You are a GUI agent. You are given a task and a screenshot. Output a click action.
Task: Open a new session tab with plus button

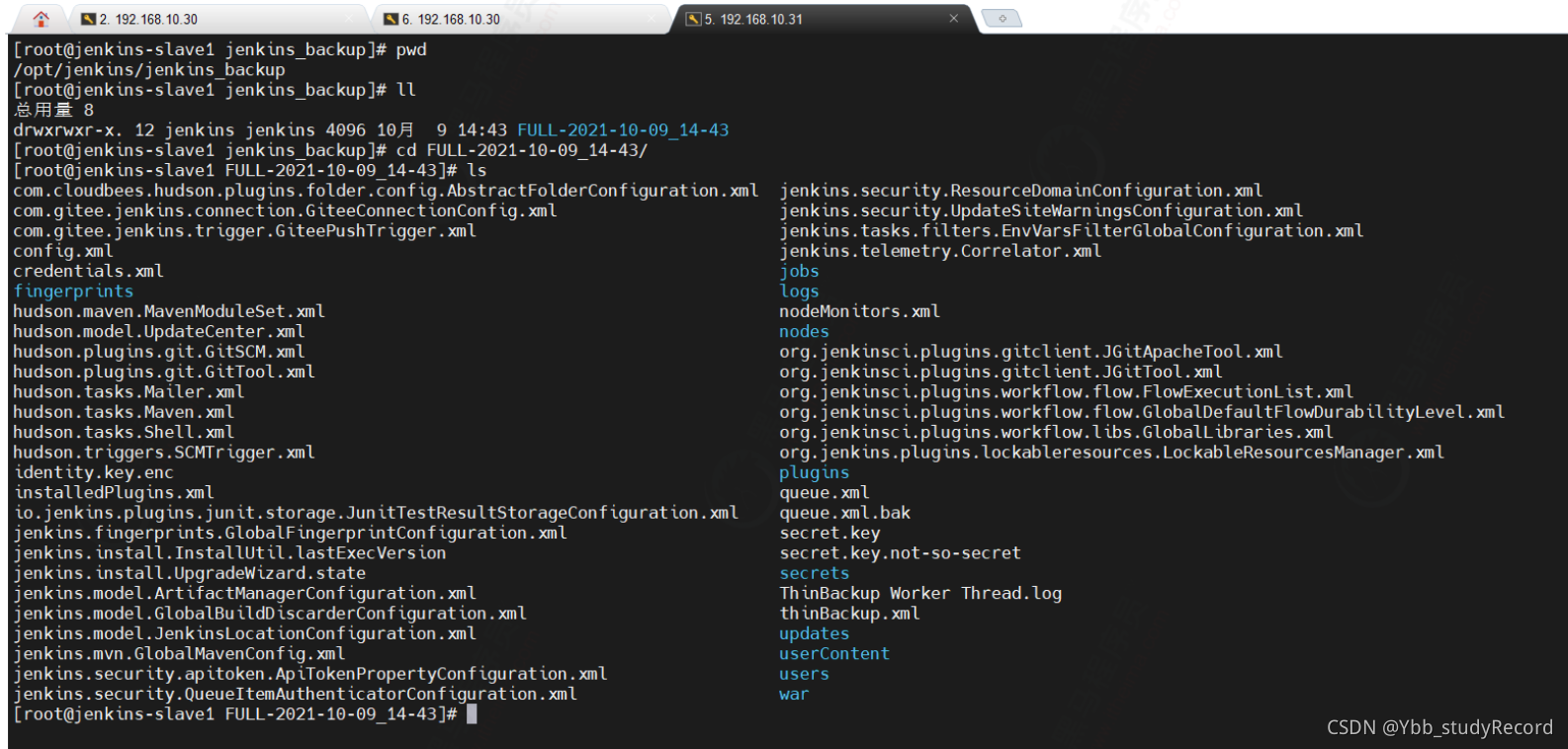1002,19
